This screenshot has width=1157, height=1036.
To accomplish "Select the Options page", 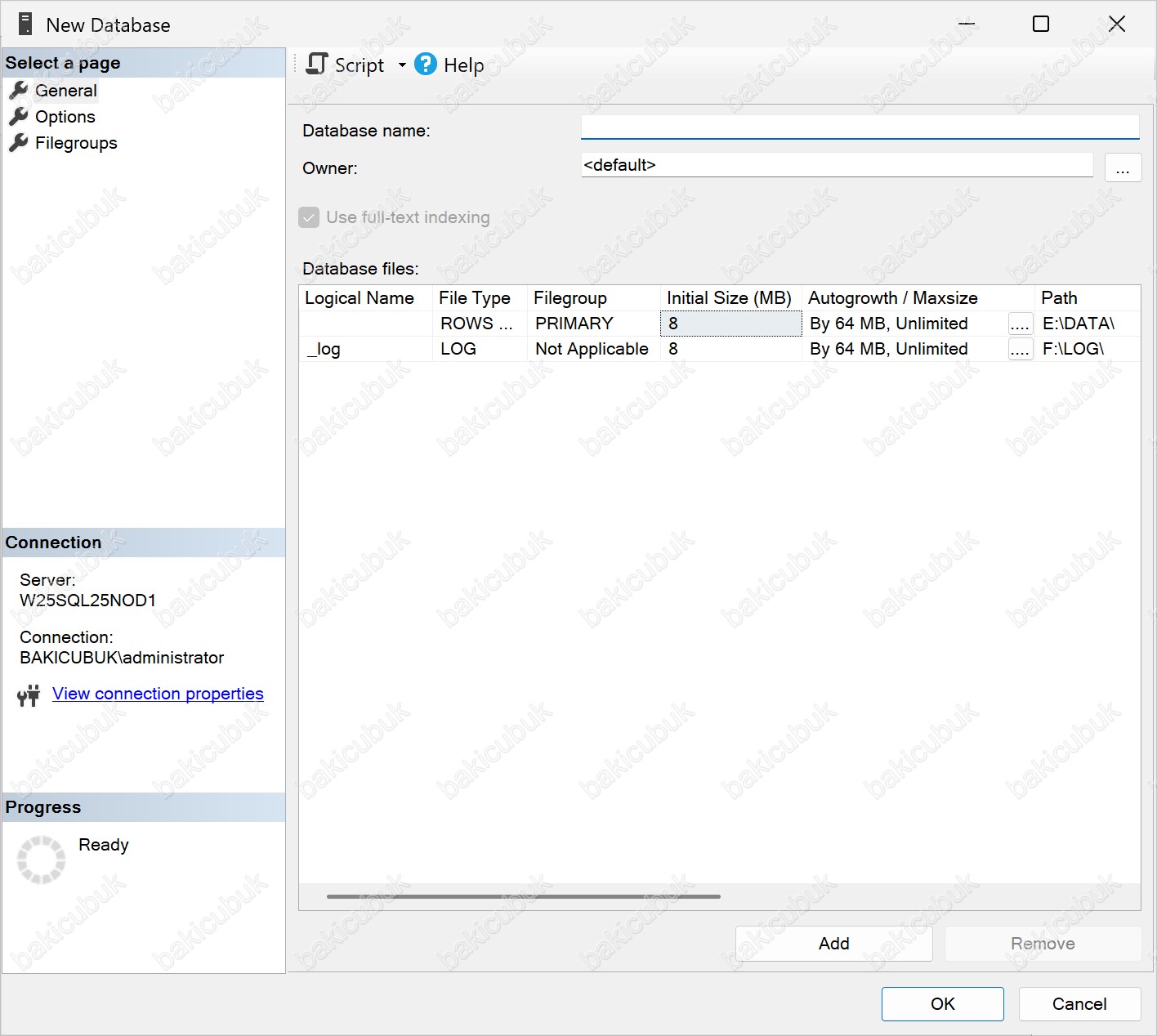I will click(65, 117).
